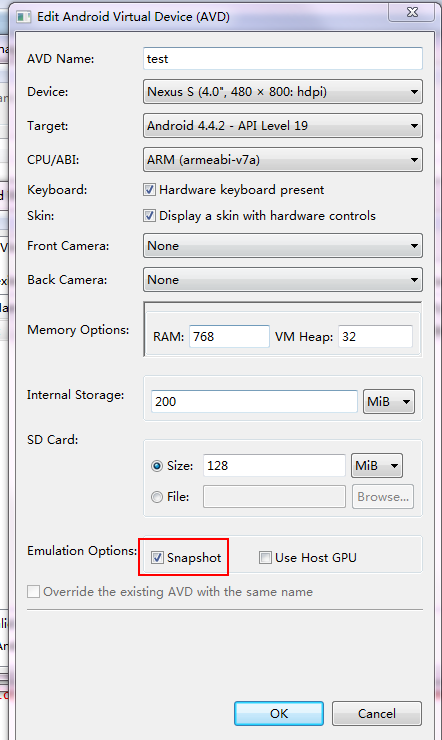Screen dimensions: 442x740
Task: Enable the Use Host GPU checkbox
Action: [265, 557]
